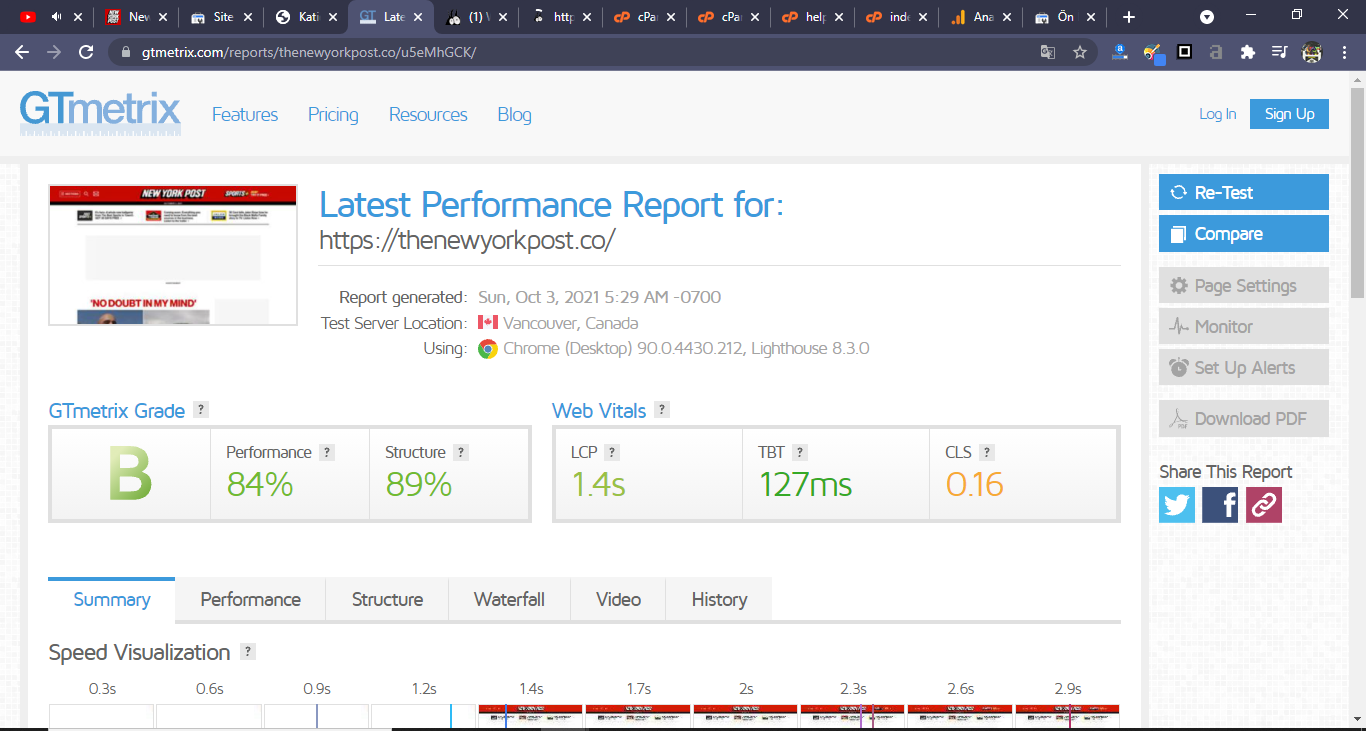Open Page Settings

1244,286
